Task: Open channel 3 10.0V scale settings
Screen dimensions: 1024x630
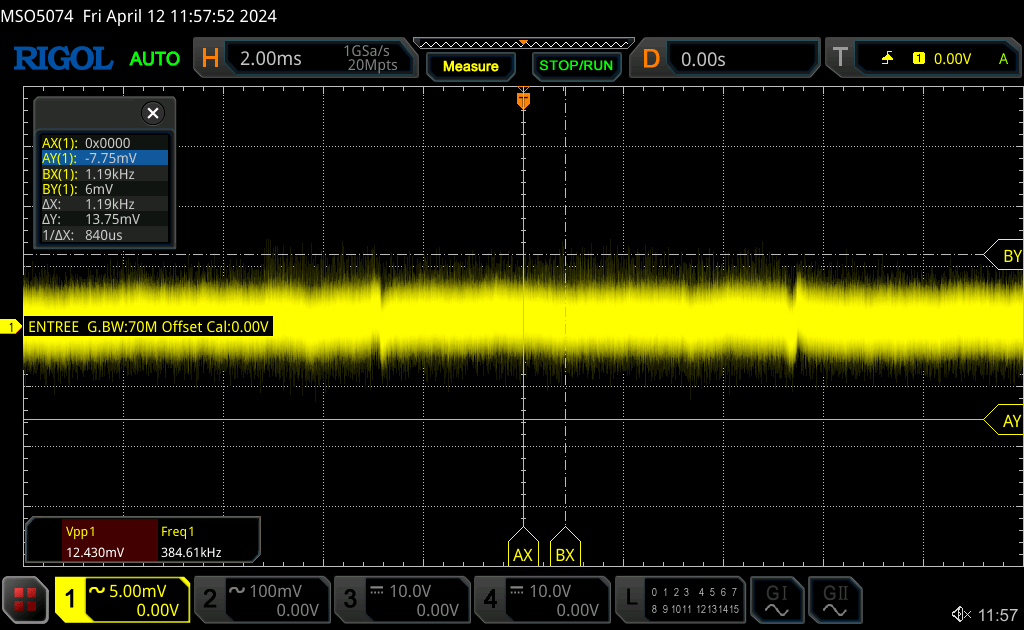Action: coord(417,599)
